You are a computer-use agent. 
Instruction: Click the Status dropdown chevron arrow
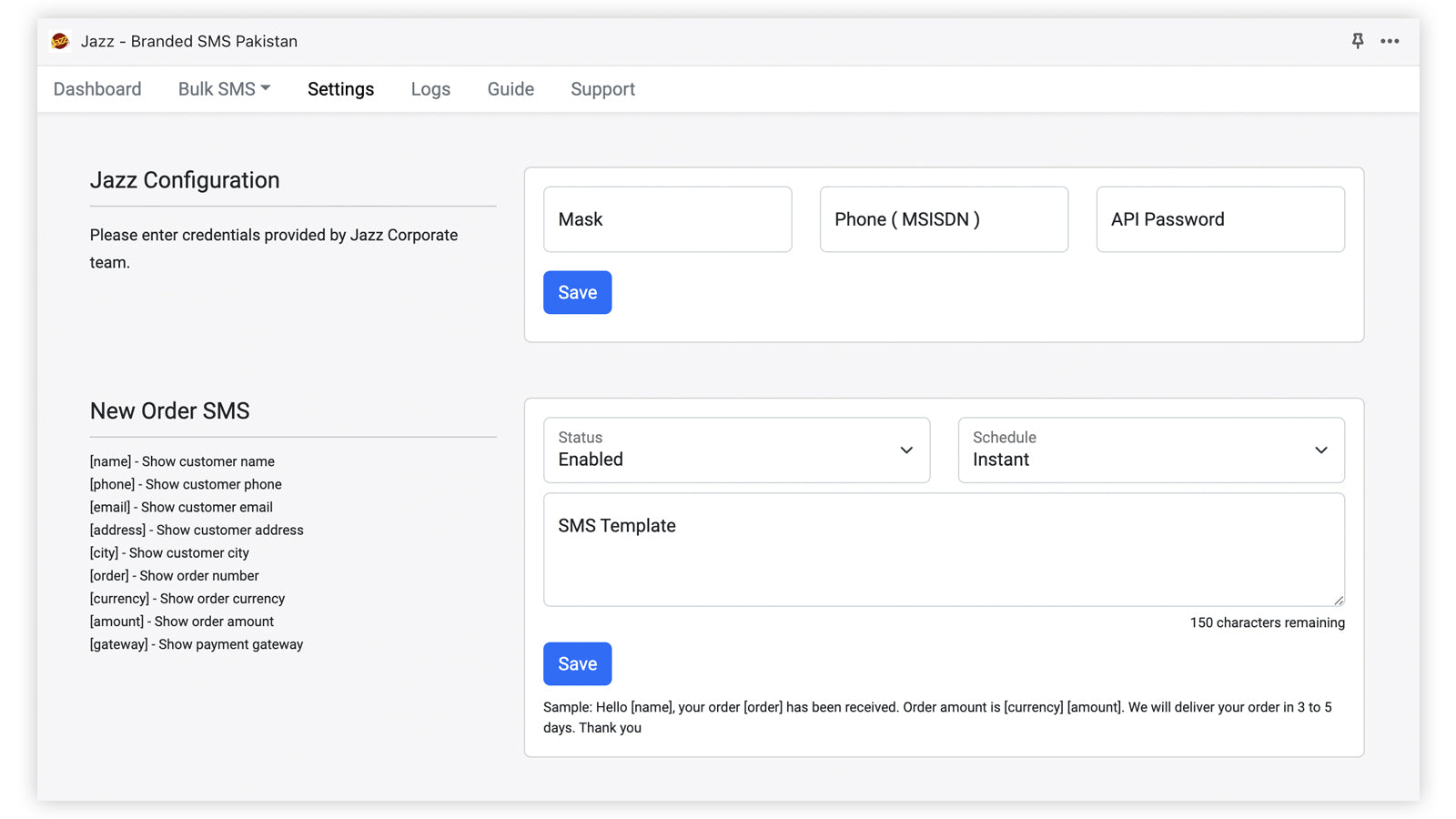(x=906, y=450)
